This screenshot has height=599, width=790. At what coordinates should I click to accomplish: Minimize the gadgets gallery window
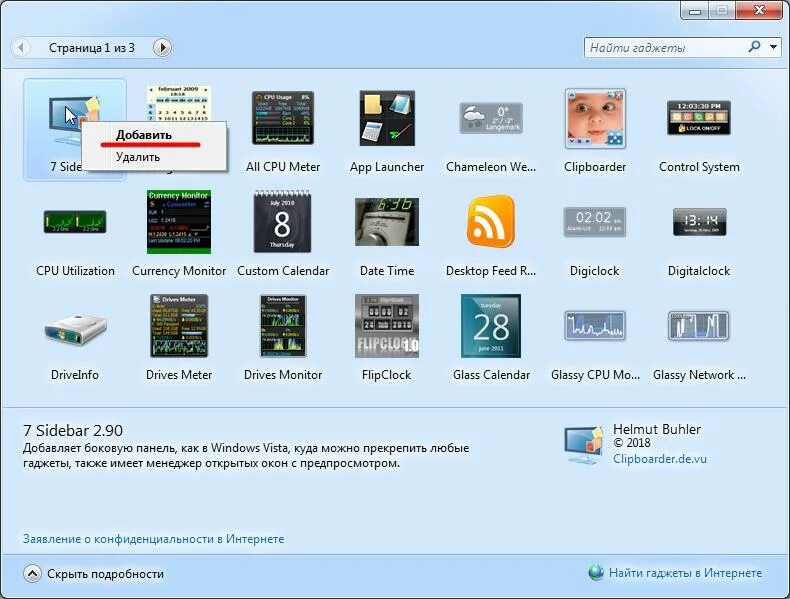[x=695, y=10]
